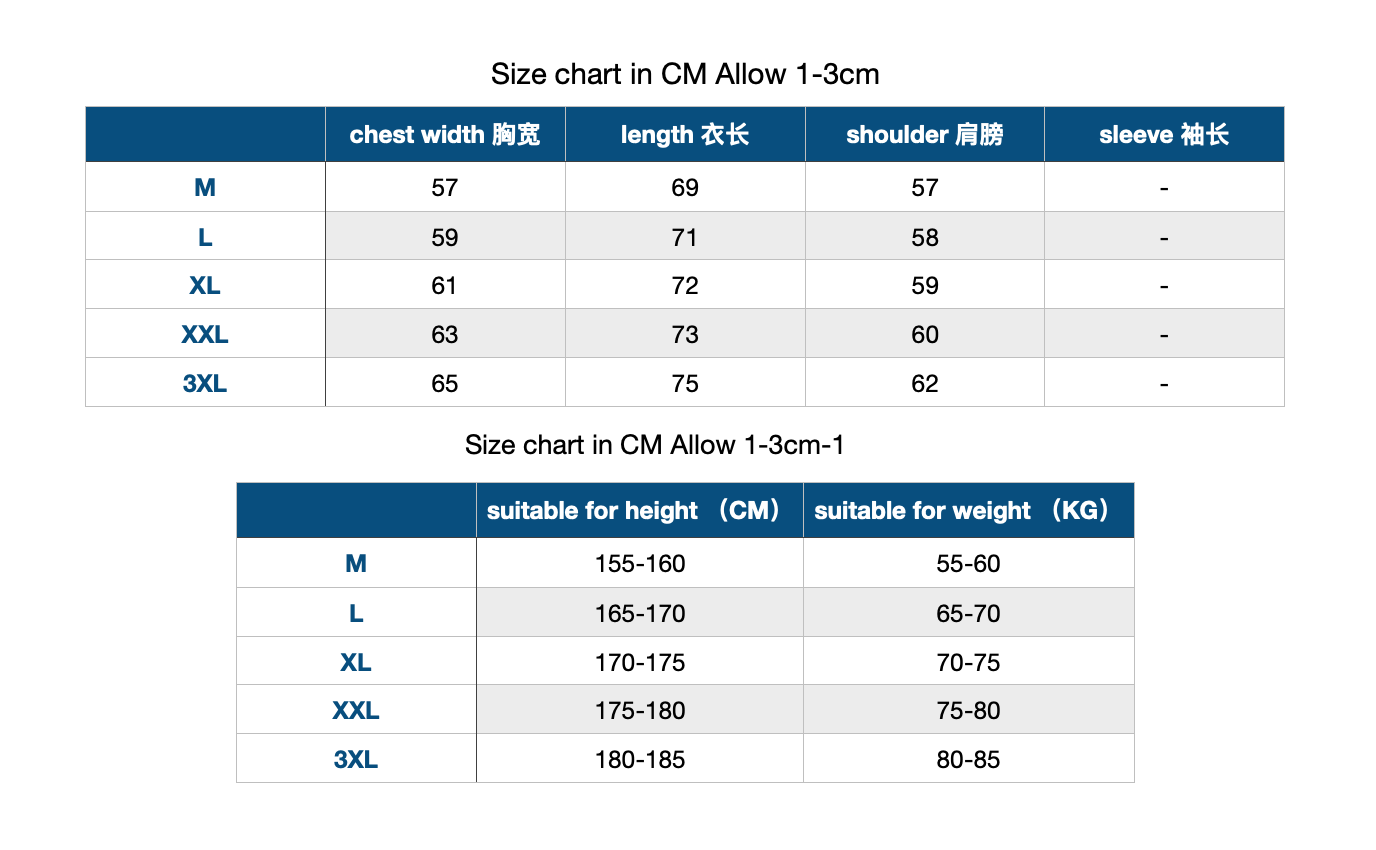Click the weight range 65-70 cell
The width and height of the screenshot is (1376, 850).
(969, 613)
